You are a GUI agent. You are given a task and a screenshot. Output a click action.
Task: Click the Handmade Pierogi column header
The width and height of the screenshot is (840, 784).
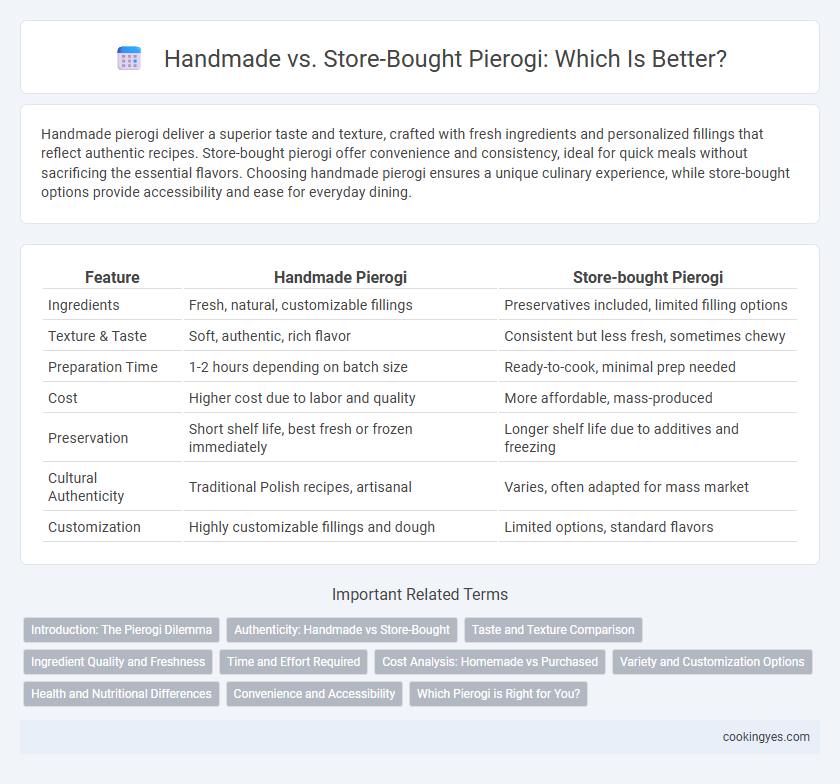(340, 277)
